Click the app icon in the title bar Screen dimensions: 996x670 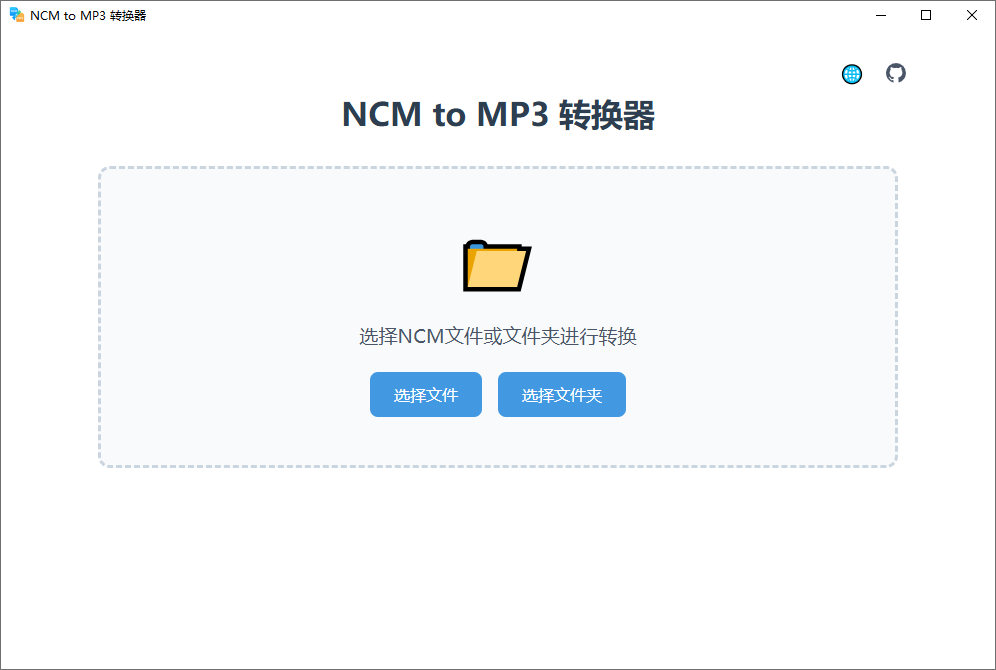(x=17, y=15)
